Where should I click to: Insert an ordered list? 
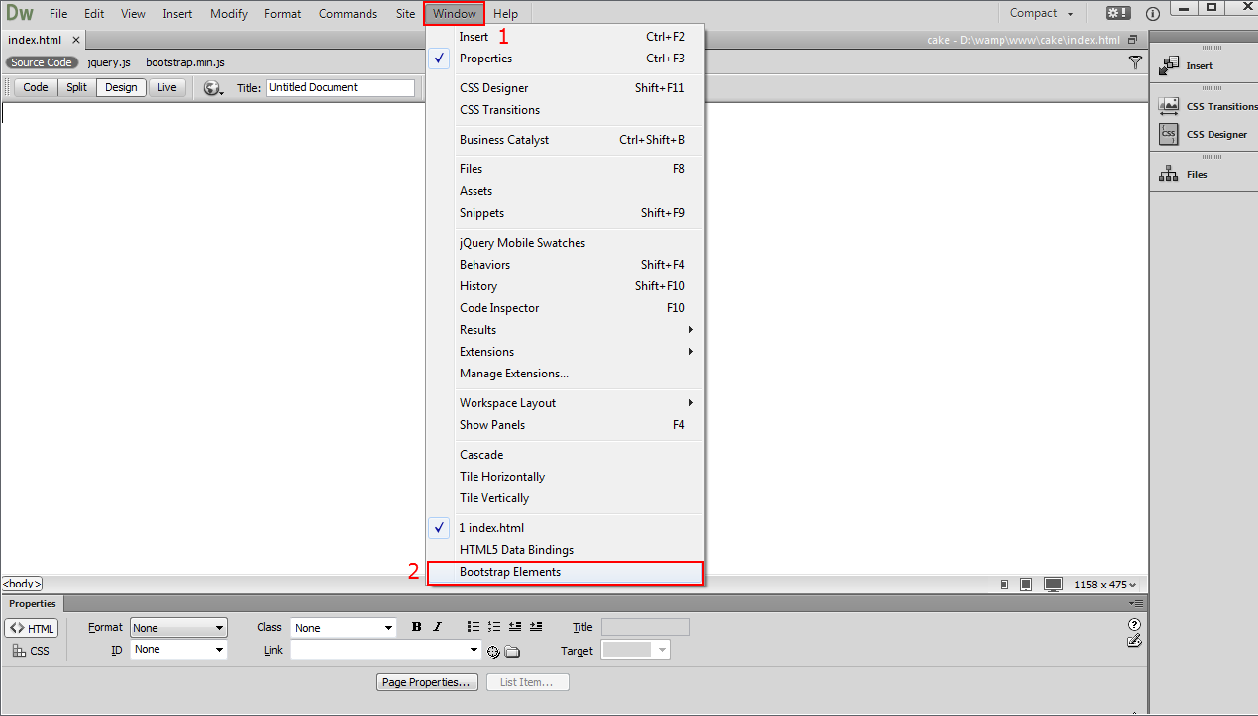pyautogui.click(x=494, y=627)
